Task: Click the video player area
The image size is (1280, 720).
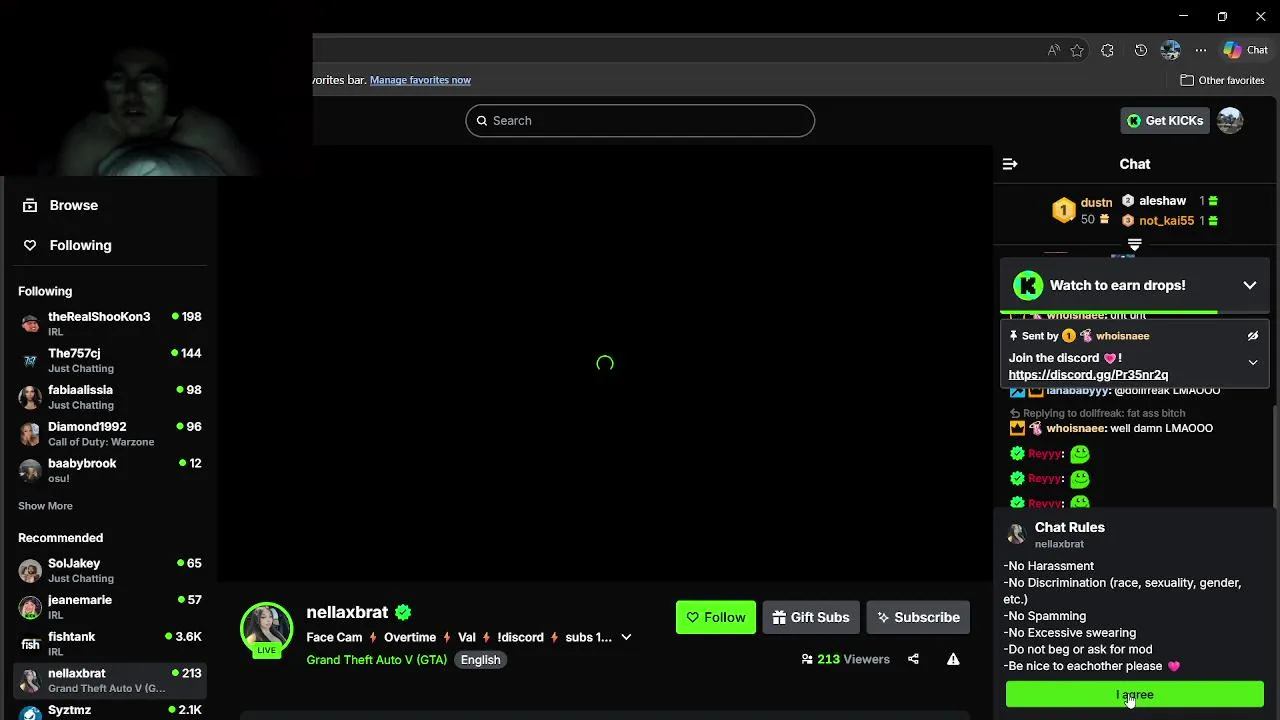Action: 604,363
